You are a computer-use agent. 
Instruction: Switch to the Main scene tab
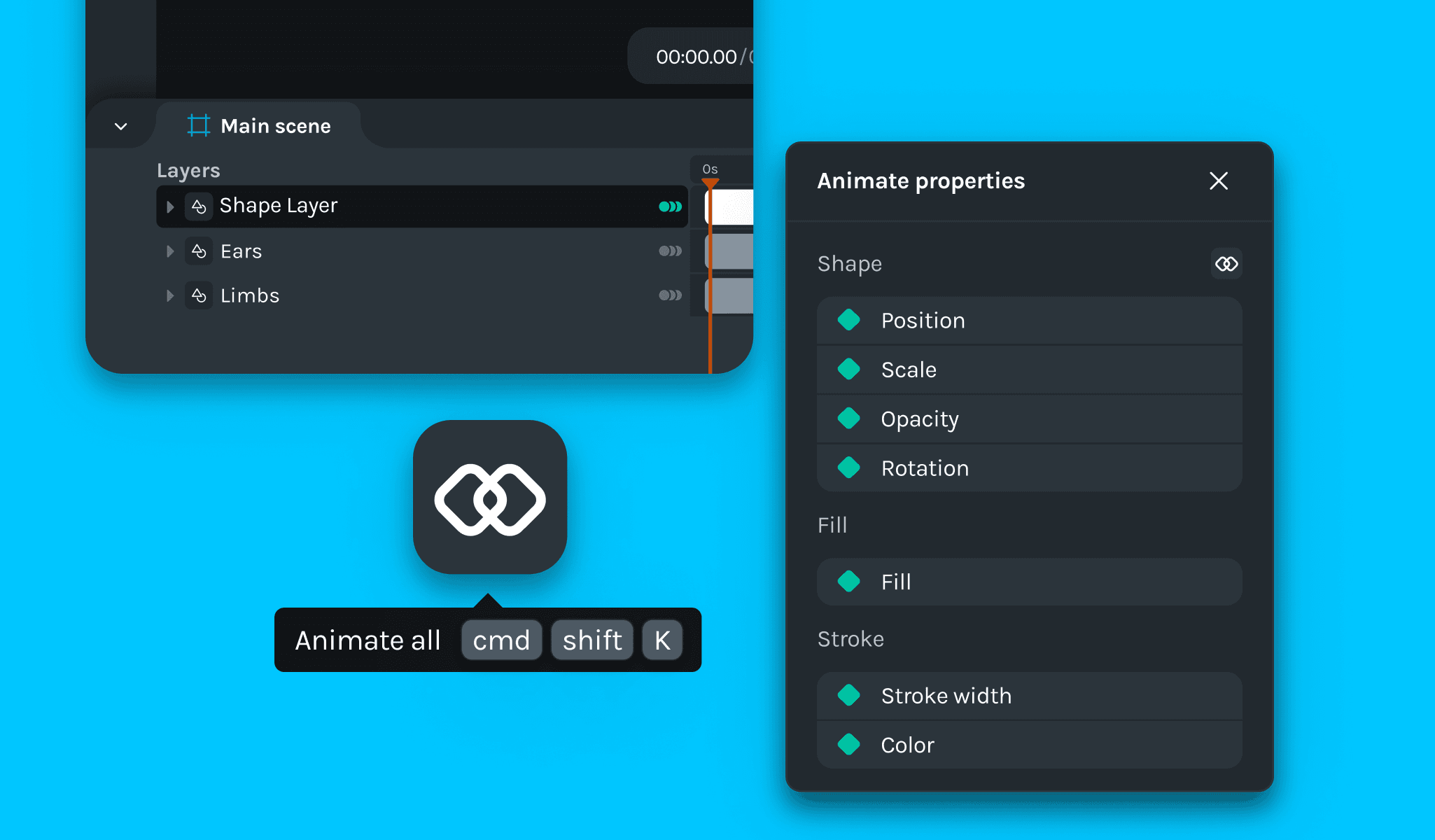pyautogui.click(x=275, y=125)
